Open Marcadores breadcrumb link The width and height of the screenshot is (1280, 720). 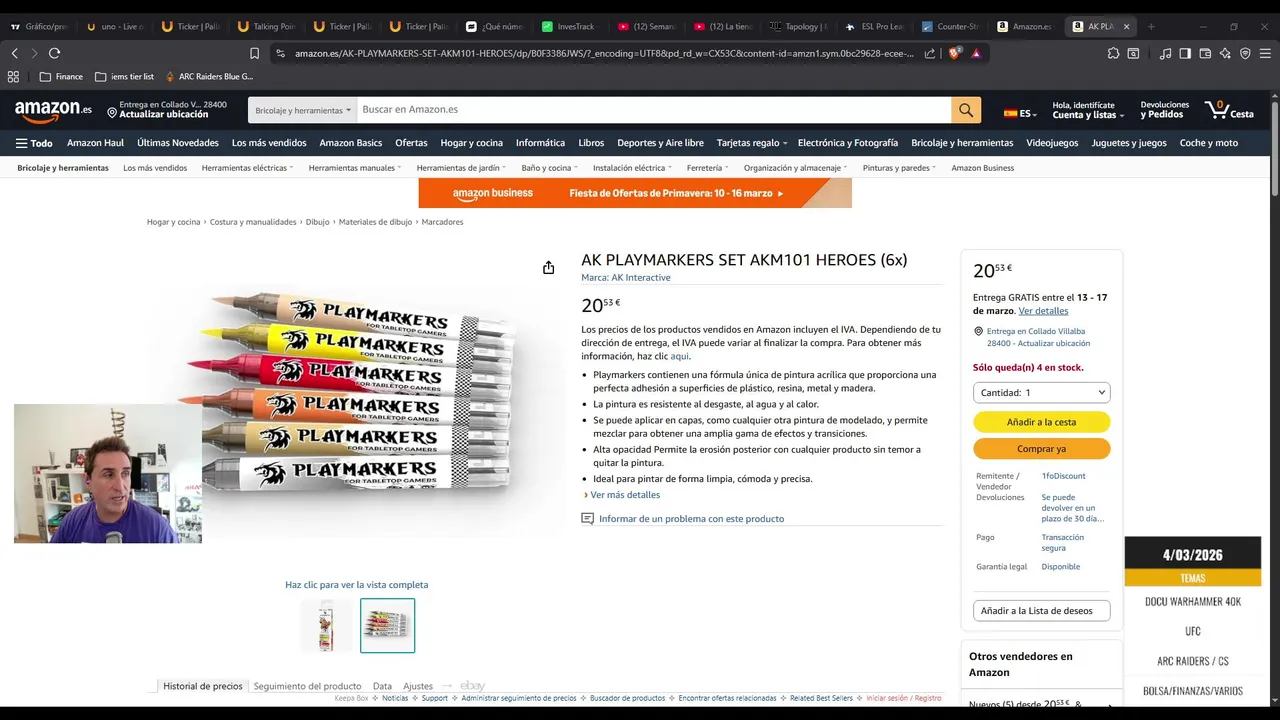pyautogui.click(x=442, y=222)
